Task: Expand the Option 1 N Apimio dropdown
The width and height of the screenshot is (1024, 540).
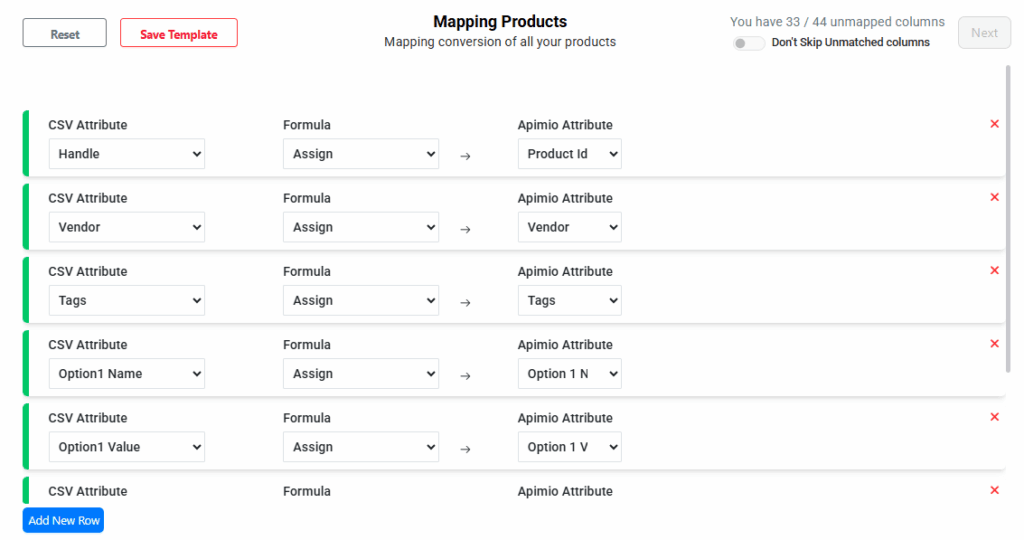Action: pos(569,374)
